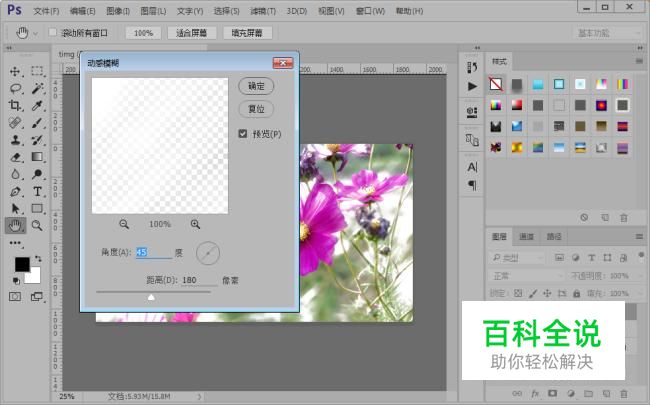Add layer style fx icon
The image size is (650, 405).
tap(535, 393)
